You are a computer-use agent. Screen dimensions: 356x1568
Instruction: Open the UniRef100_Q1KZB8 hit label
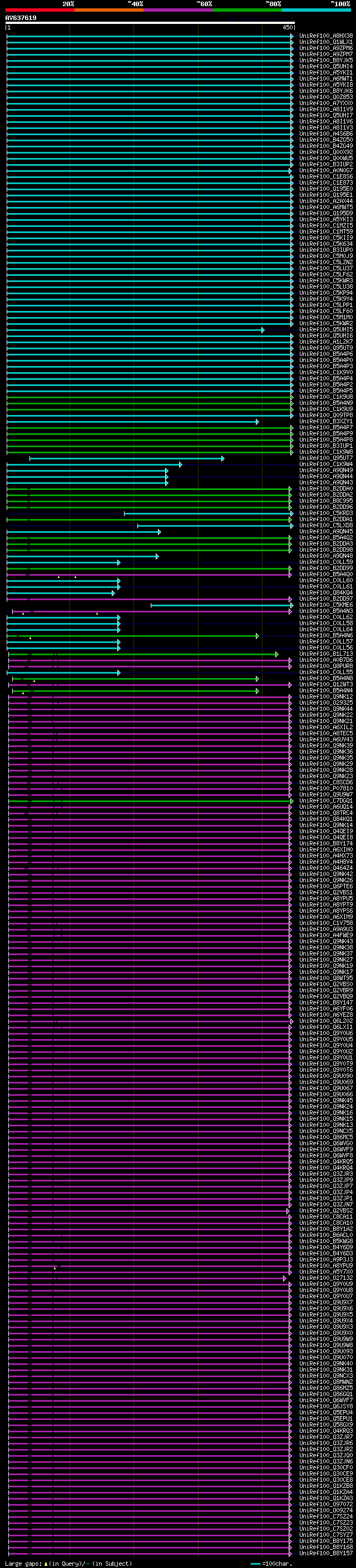tap(325, 1486)
